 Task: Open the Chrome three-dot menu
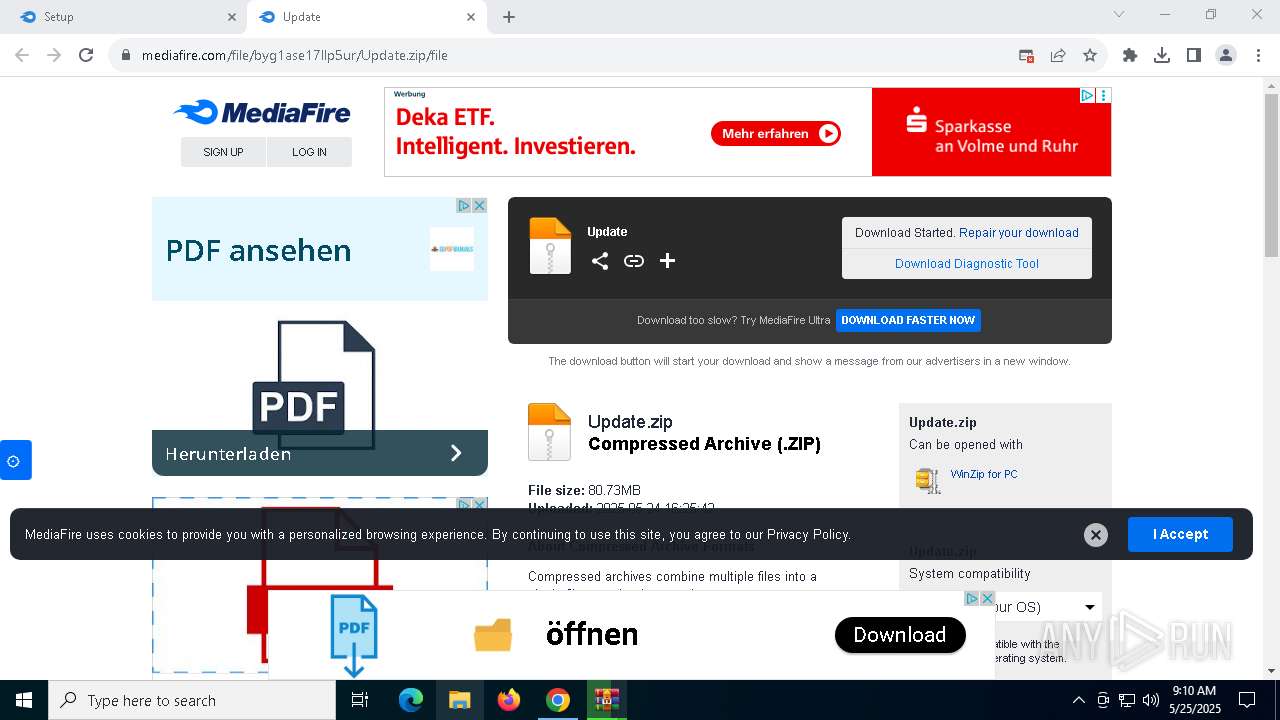1257,56
